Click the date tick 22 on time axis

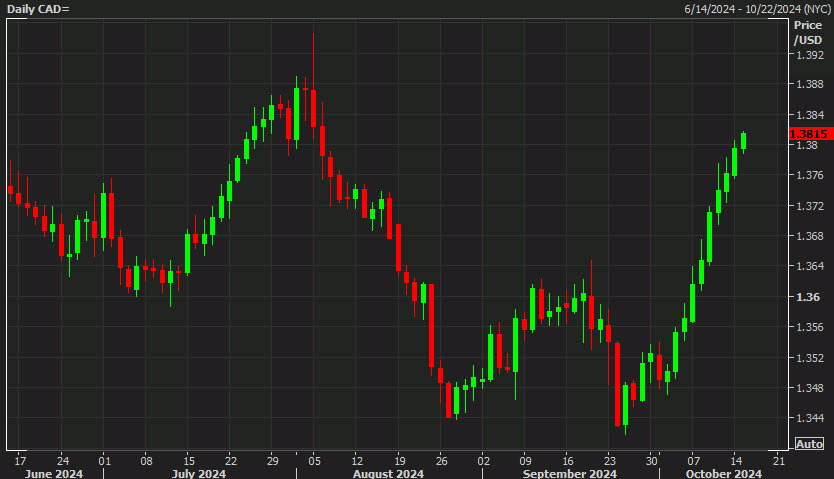click(x=231, y=461)
